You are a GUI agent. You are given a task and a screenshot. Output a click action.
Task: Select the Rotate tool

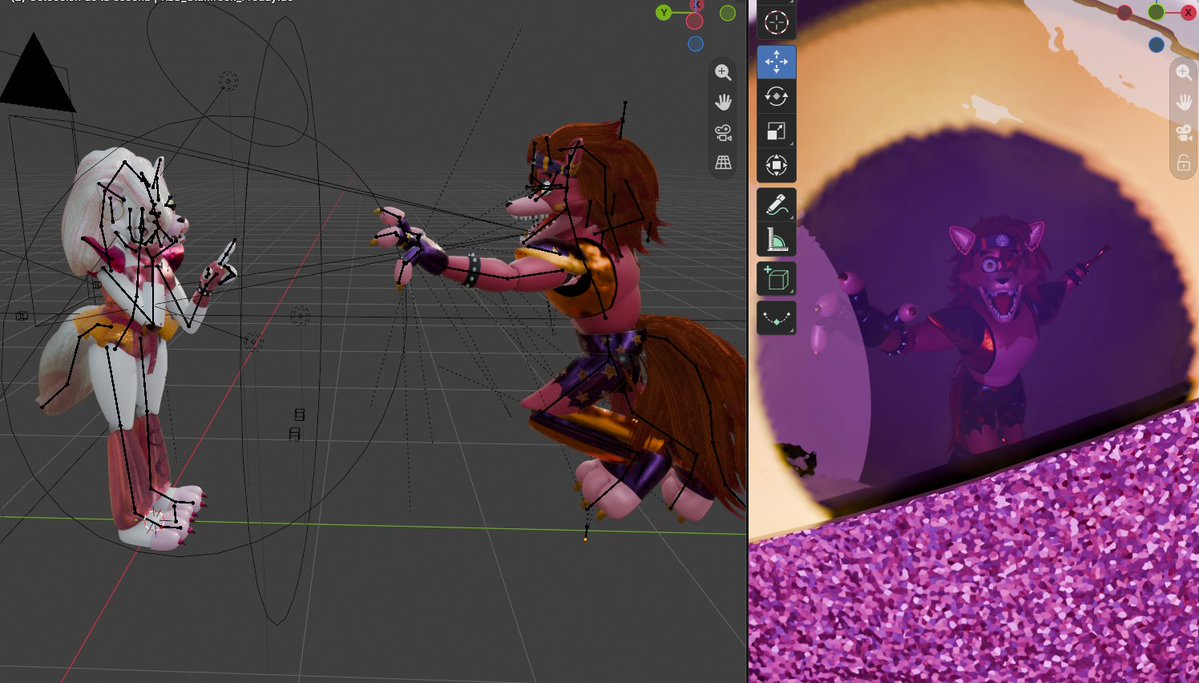coord(776,96)
